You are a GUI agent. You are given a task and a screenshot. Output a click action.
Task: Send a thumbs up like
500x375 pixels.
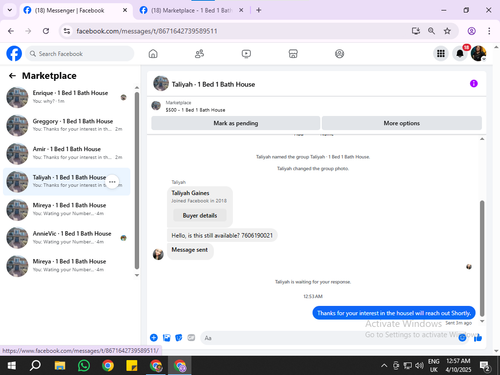coord(478,338)
